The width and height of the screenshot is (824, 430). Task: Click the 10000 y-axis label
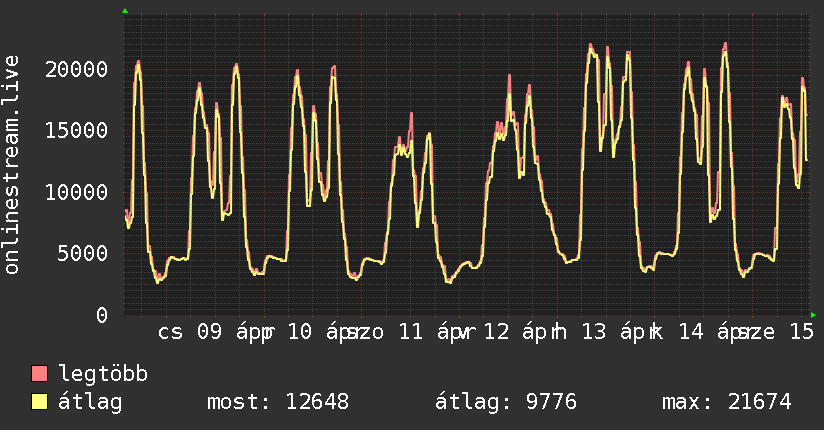77,192
